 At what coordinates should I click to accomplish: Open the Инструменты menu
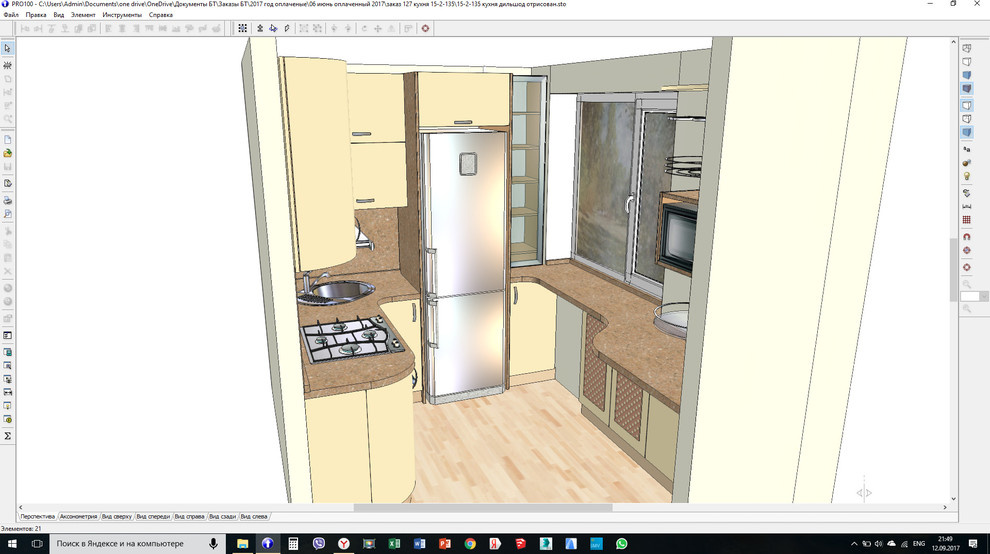(122, 15)
